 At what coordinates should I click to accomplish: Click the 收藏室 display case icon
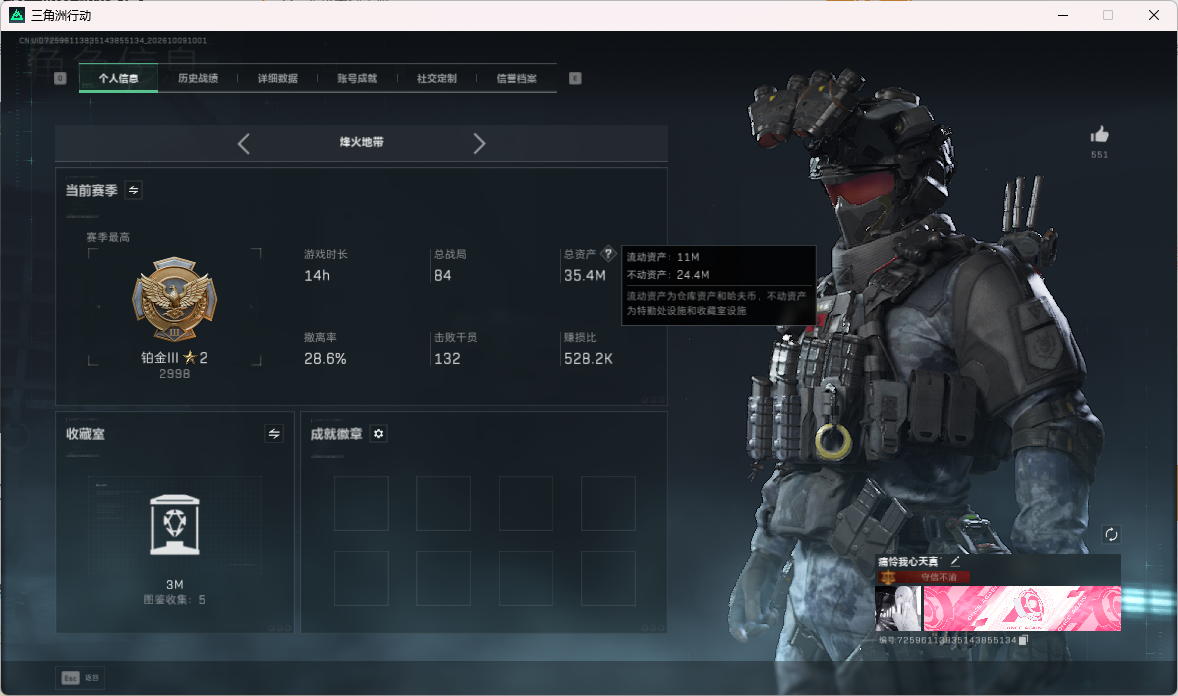175,525
